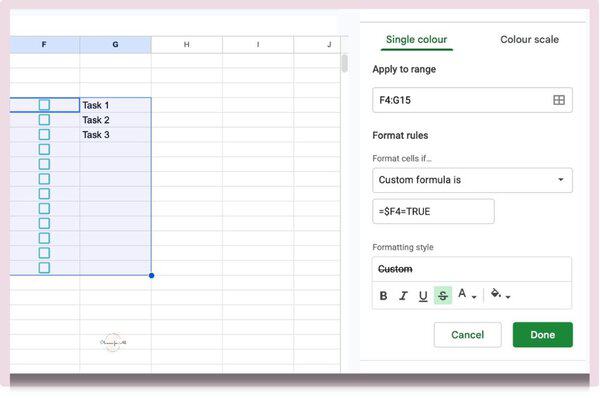This screenshot has width=600, height=398.
Task: Tick the checkbox next to Task 3
Action: [x=44, y=135]
